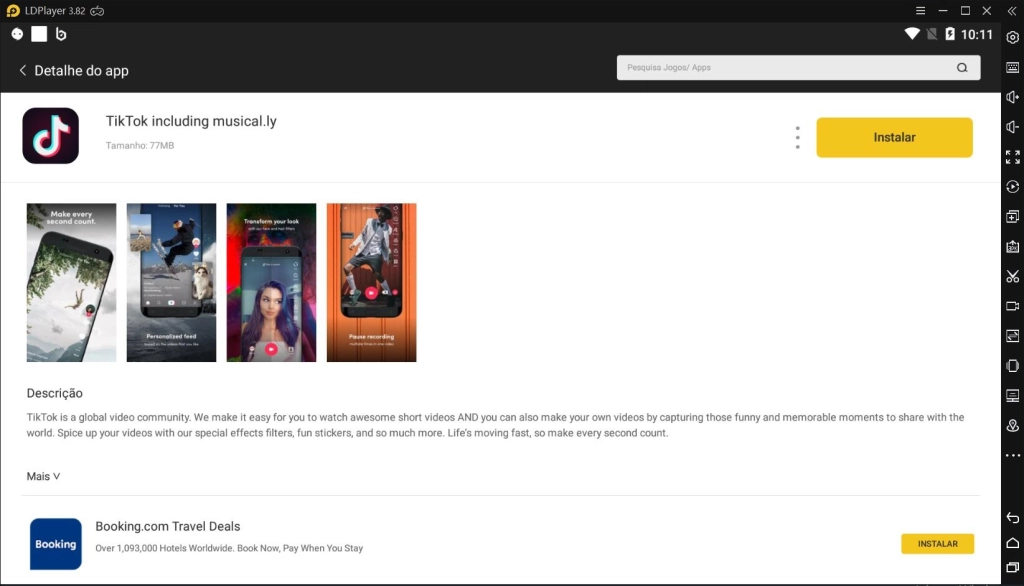Collapse the sidebar with double chevron
1024x586 pixels.
tap(1012, 10)
